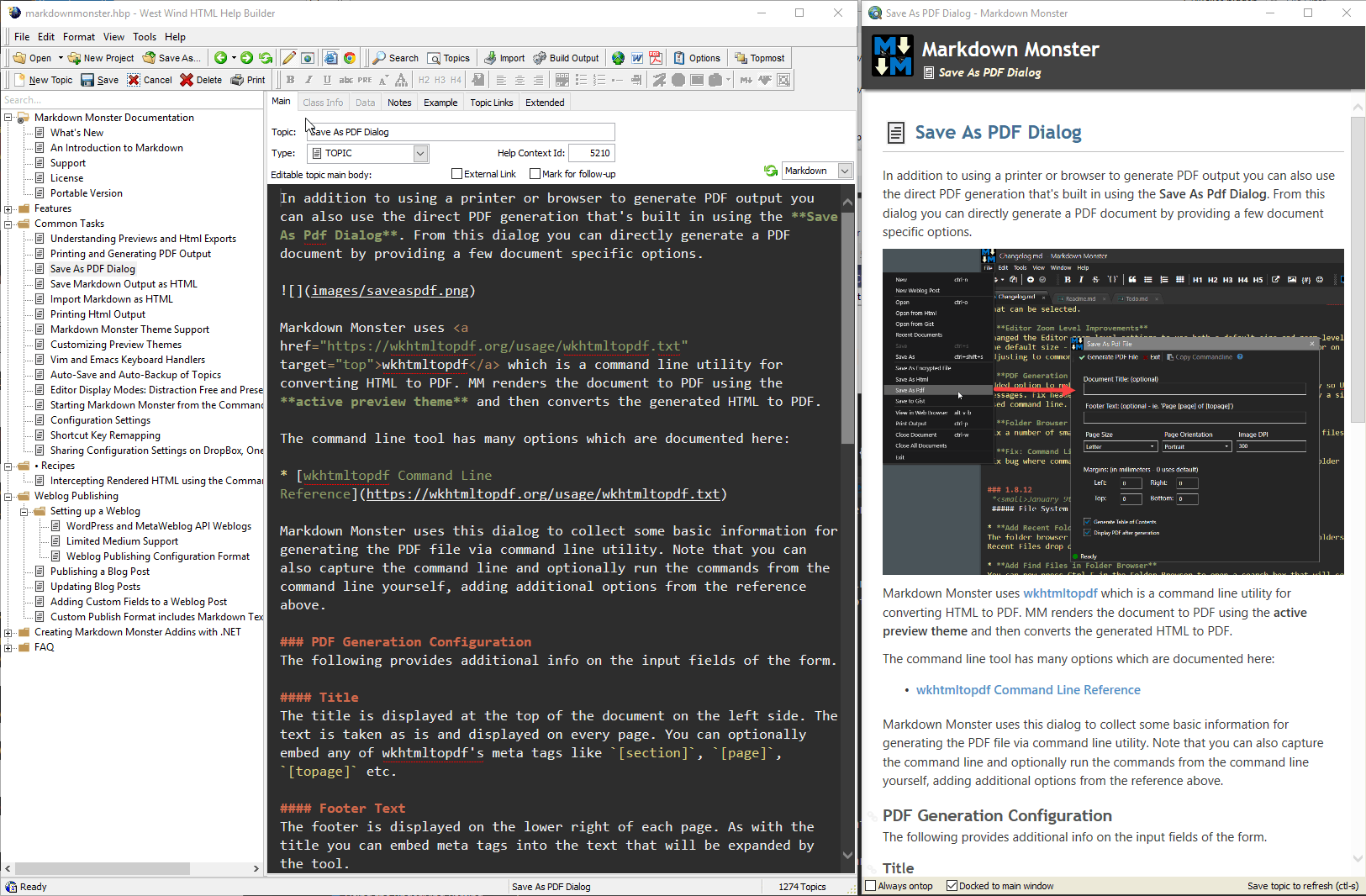
Task: Click the Build Output button
Action: 566,58
